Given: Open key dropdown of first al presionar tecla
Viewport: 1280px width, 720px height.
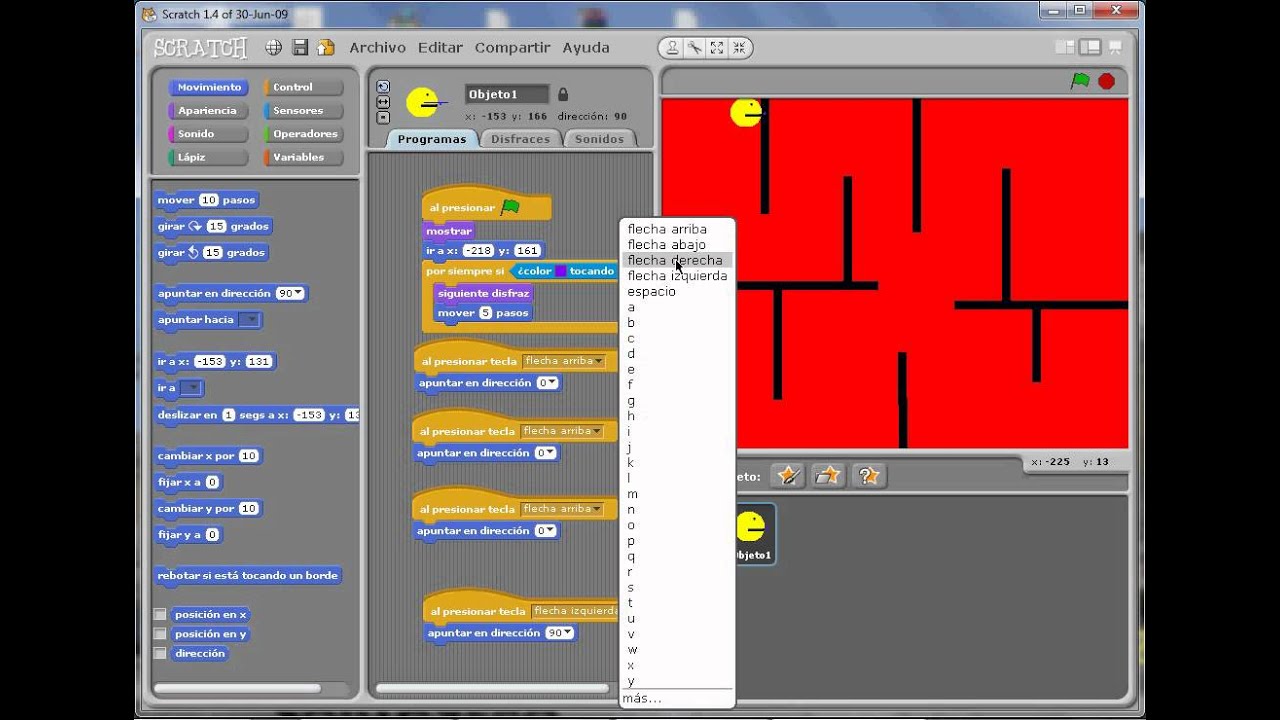Looking at the screenshot, I should tap(564, 361).
